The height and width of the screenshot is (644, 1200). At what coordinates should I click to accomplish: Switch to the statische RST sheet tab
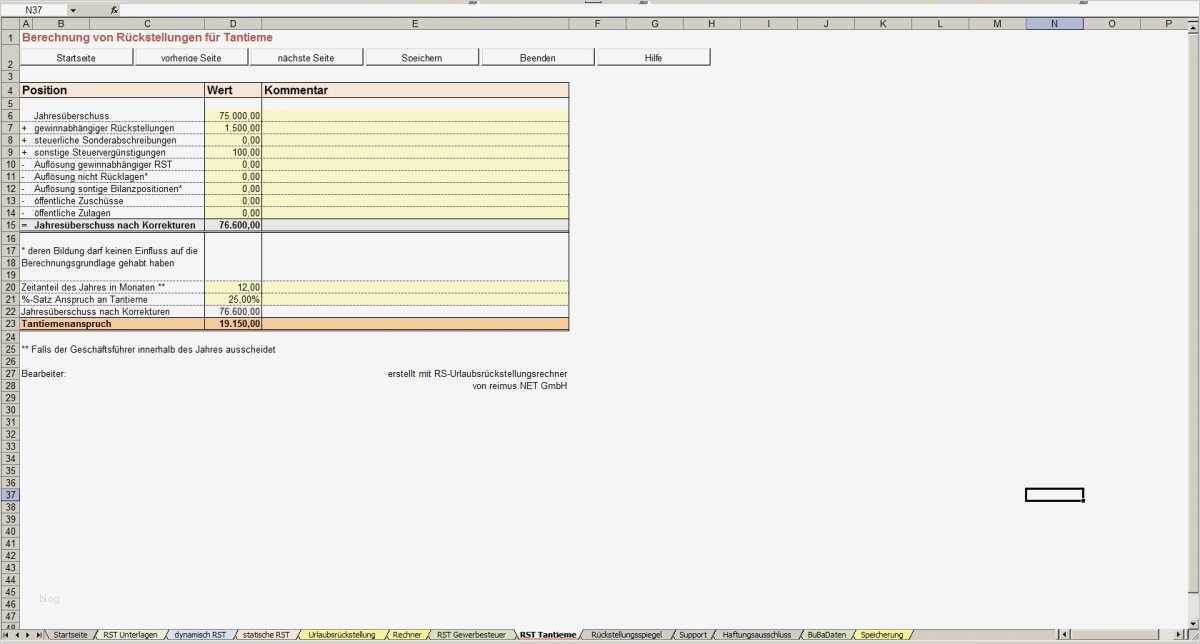click(266, 635)
